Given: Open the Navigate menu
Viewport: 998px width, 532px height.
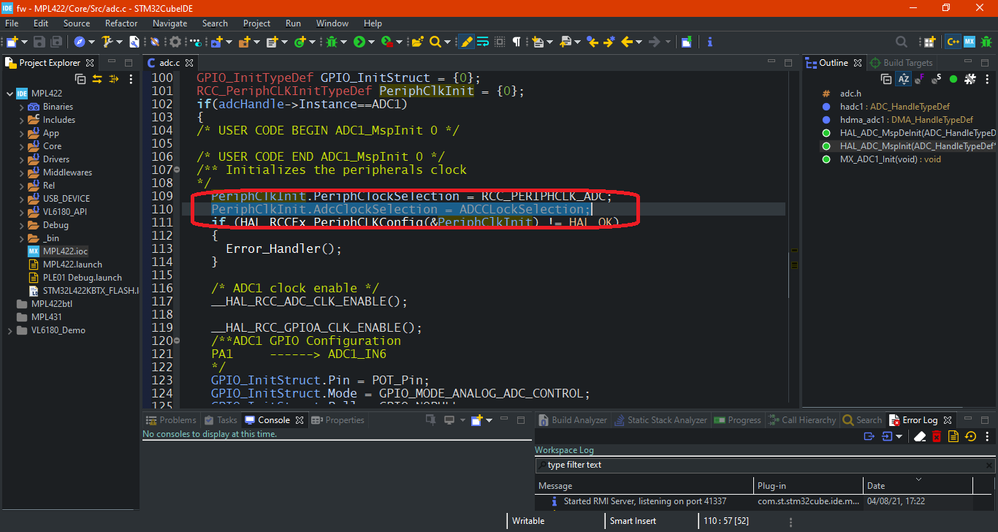Looking at the screenshot, I should [x=170, y=24].
